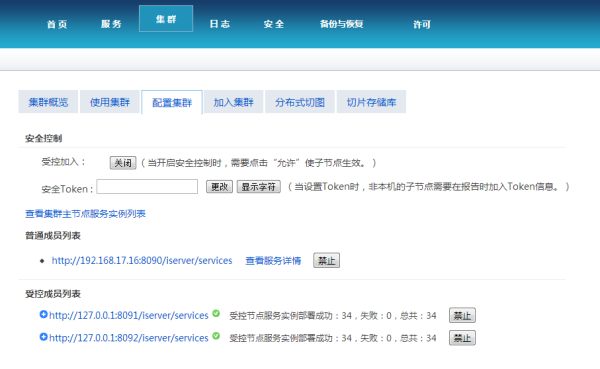This screenshot has height=369, width=600.
Task: Switch to the 切片存储库 tab
Action: [371, 102]
